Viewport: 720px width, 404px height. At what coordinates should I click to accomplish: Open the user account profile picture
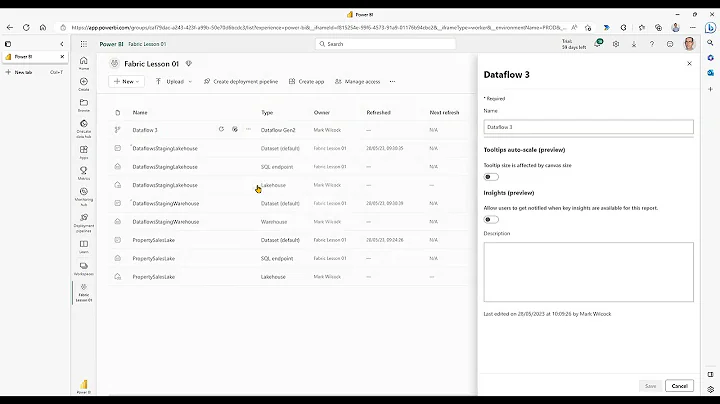[689, 44]
